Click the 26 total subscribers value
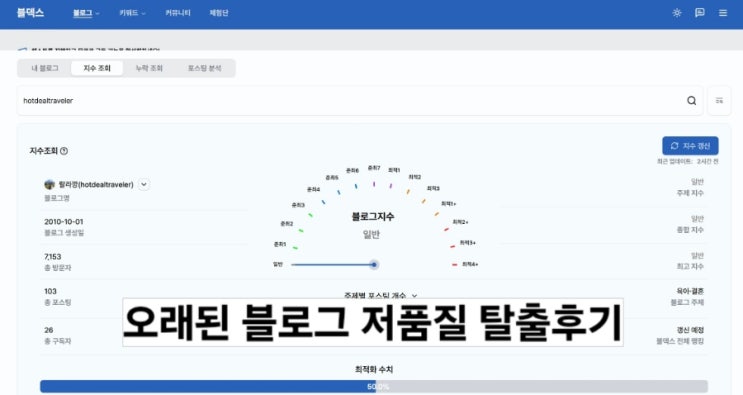Screen dimensions: 743x395 [x=49, y=330]
